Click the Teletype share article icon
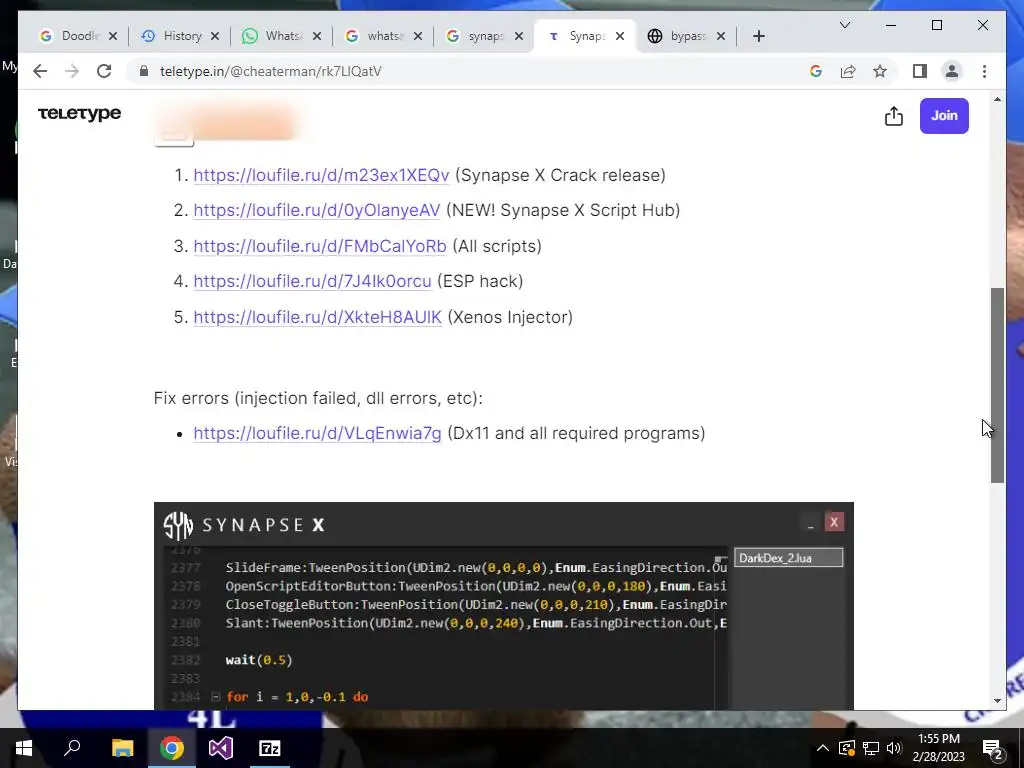Viewport: 1024px width, 768px height. click(x=894, y=116)
